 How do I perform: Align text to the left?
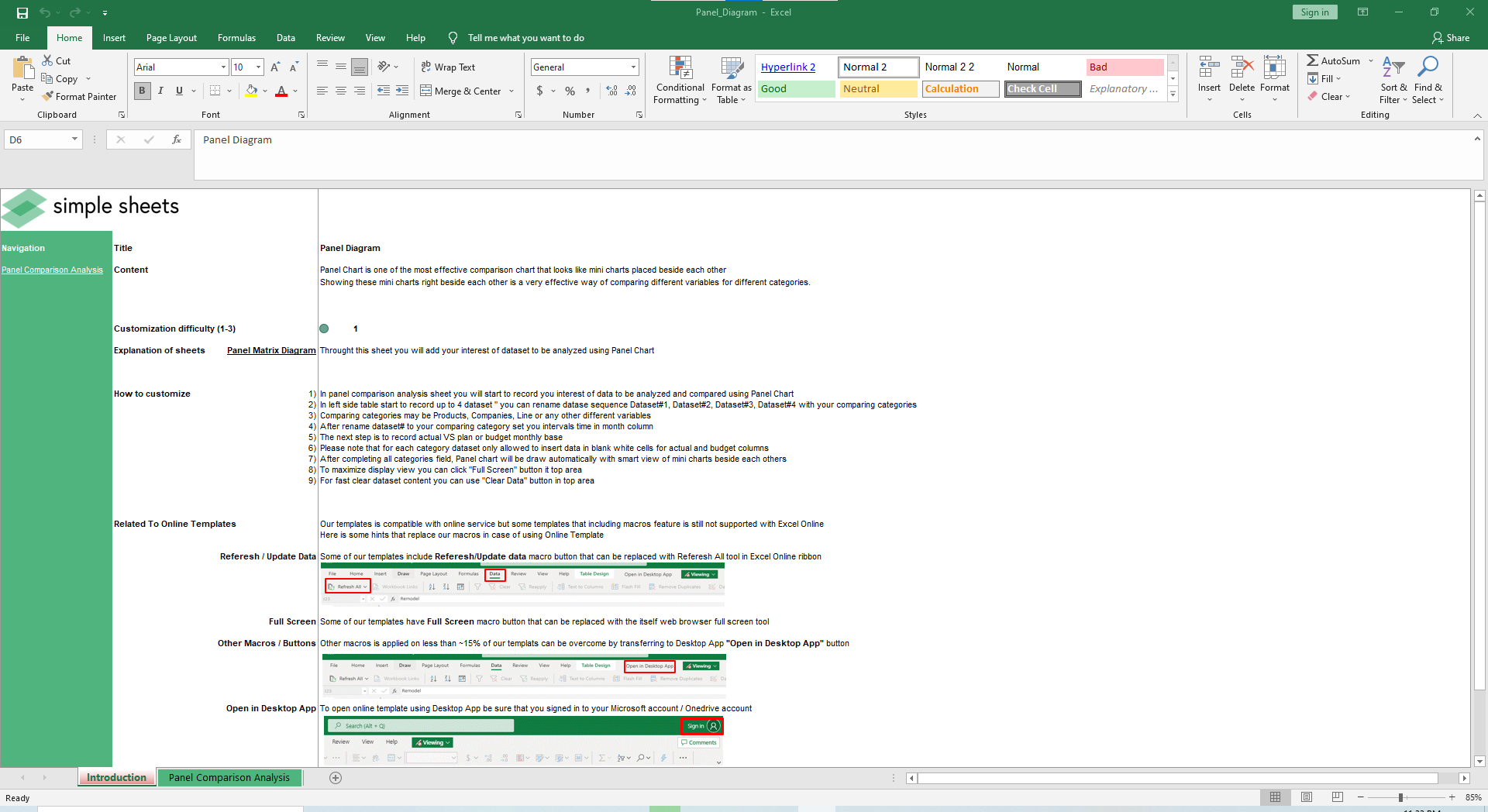tap(322, 91)
